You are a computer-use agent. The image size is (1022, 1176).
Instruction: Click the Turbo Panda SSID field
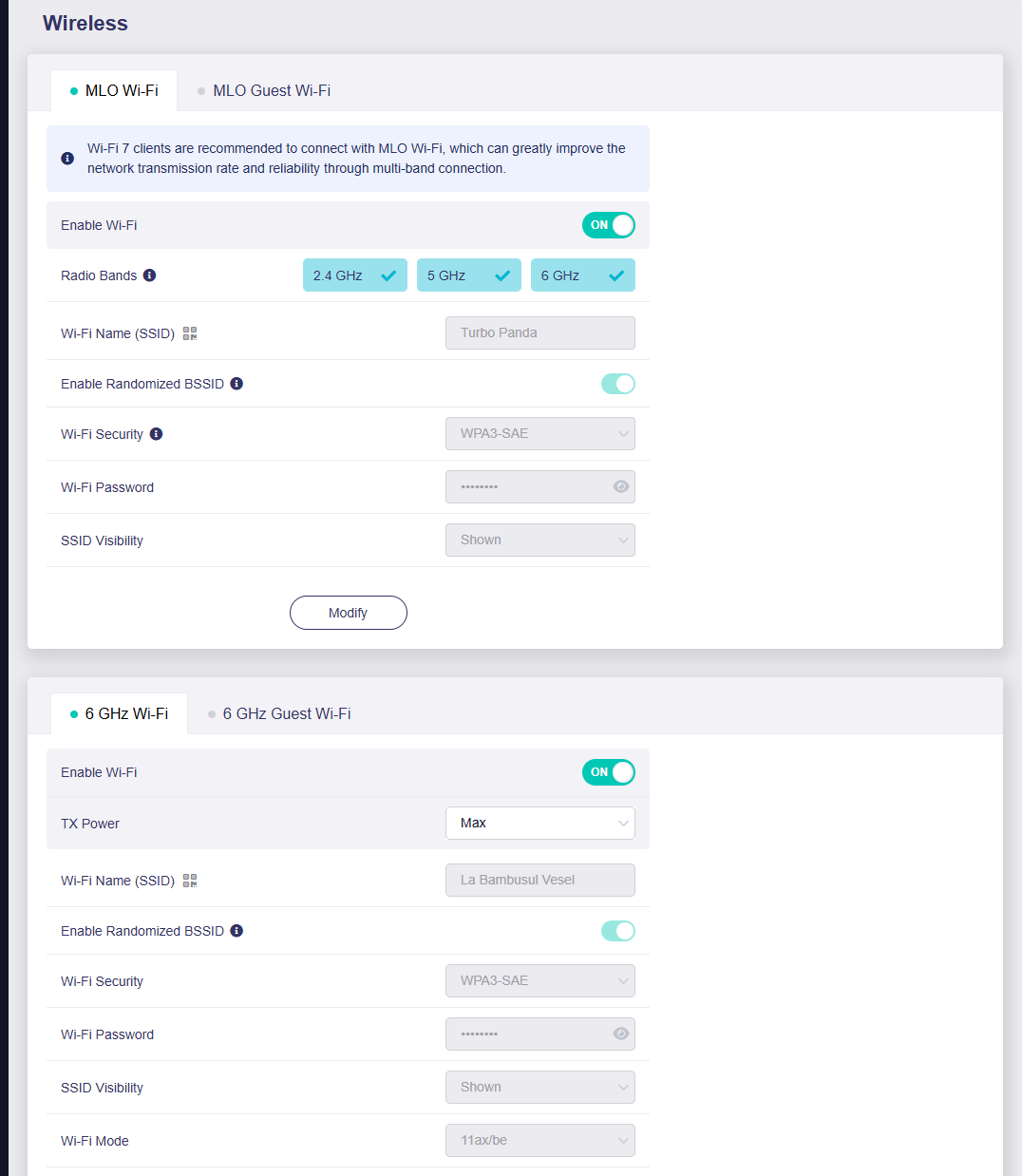(539, 333)
